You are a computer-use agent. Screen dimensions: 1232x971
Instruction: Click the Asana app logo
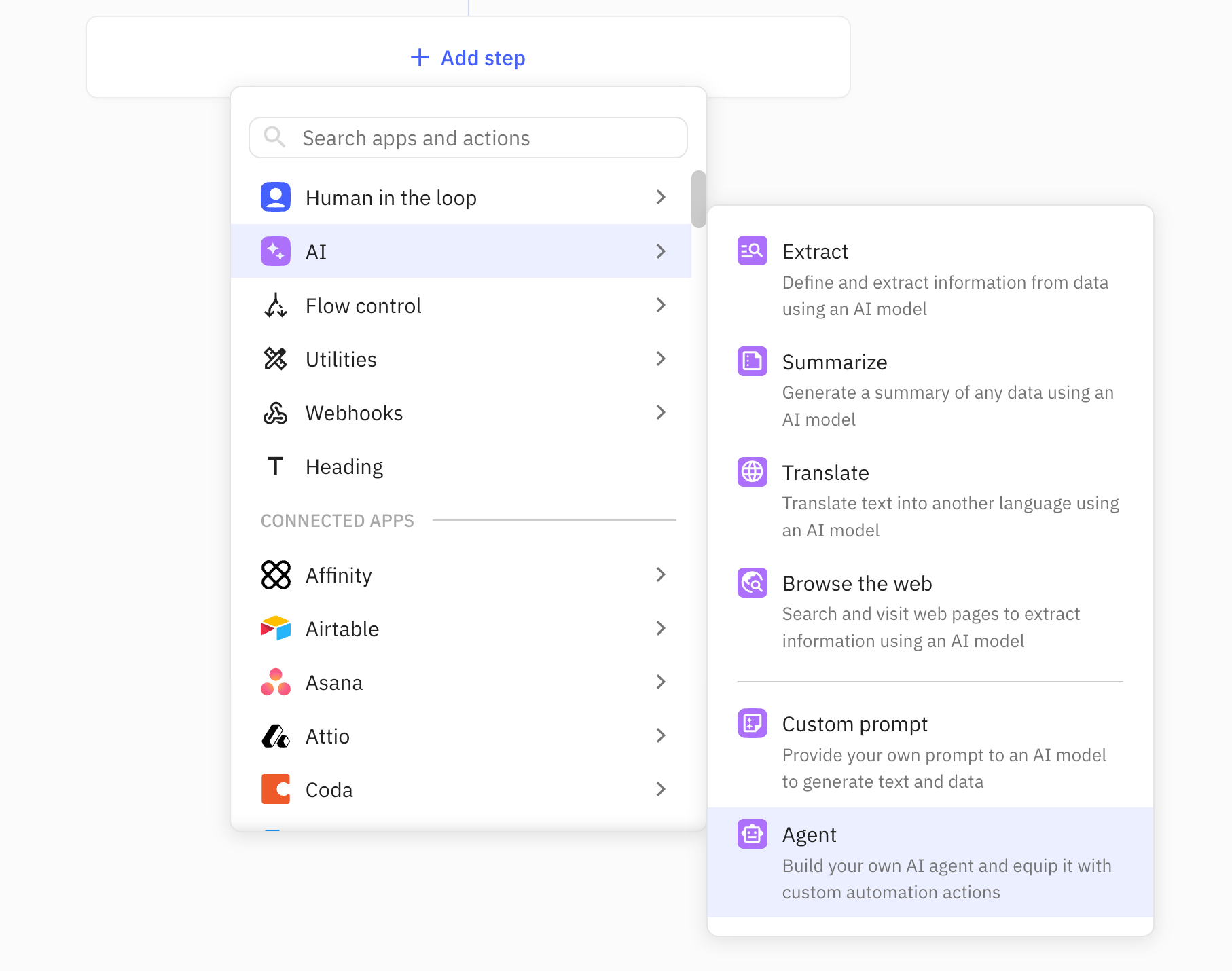(x=276, y=682)
